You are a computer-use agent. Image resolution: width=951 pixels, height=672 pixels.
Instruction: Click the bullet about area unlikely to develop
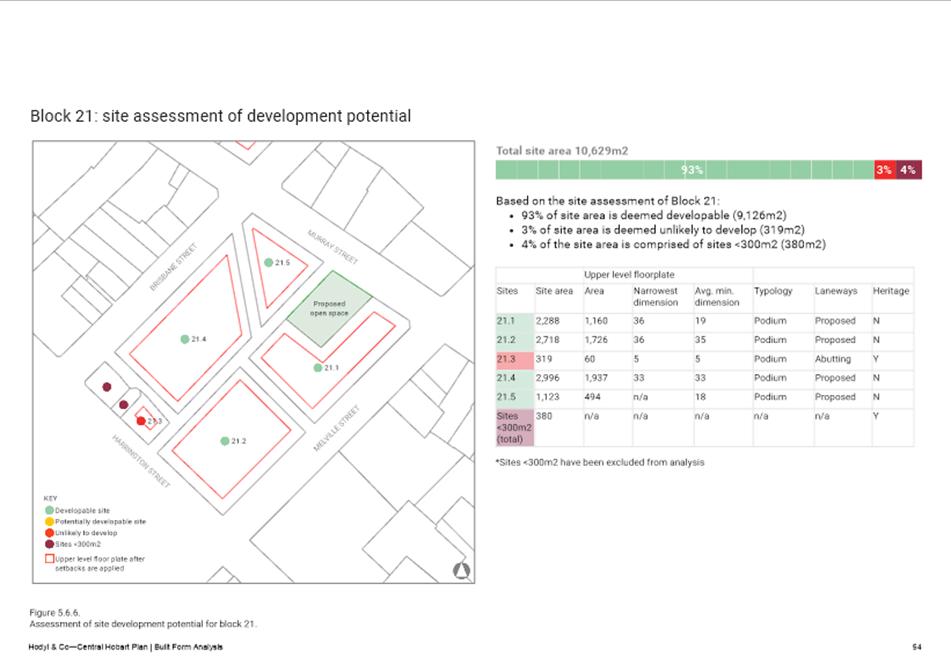tap(663, 230)
